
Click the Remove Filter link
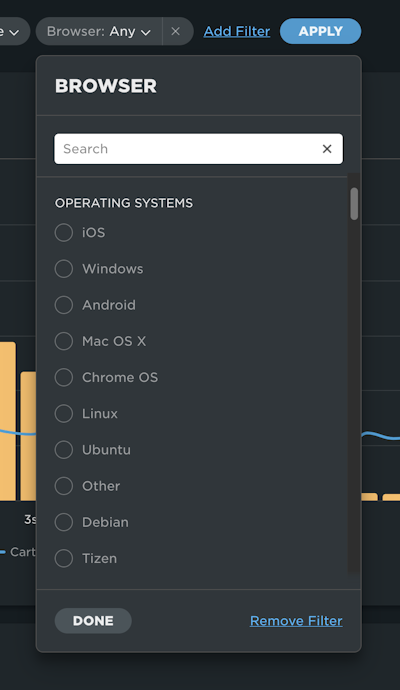(x=296, y=620)
